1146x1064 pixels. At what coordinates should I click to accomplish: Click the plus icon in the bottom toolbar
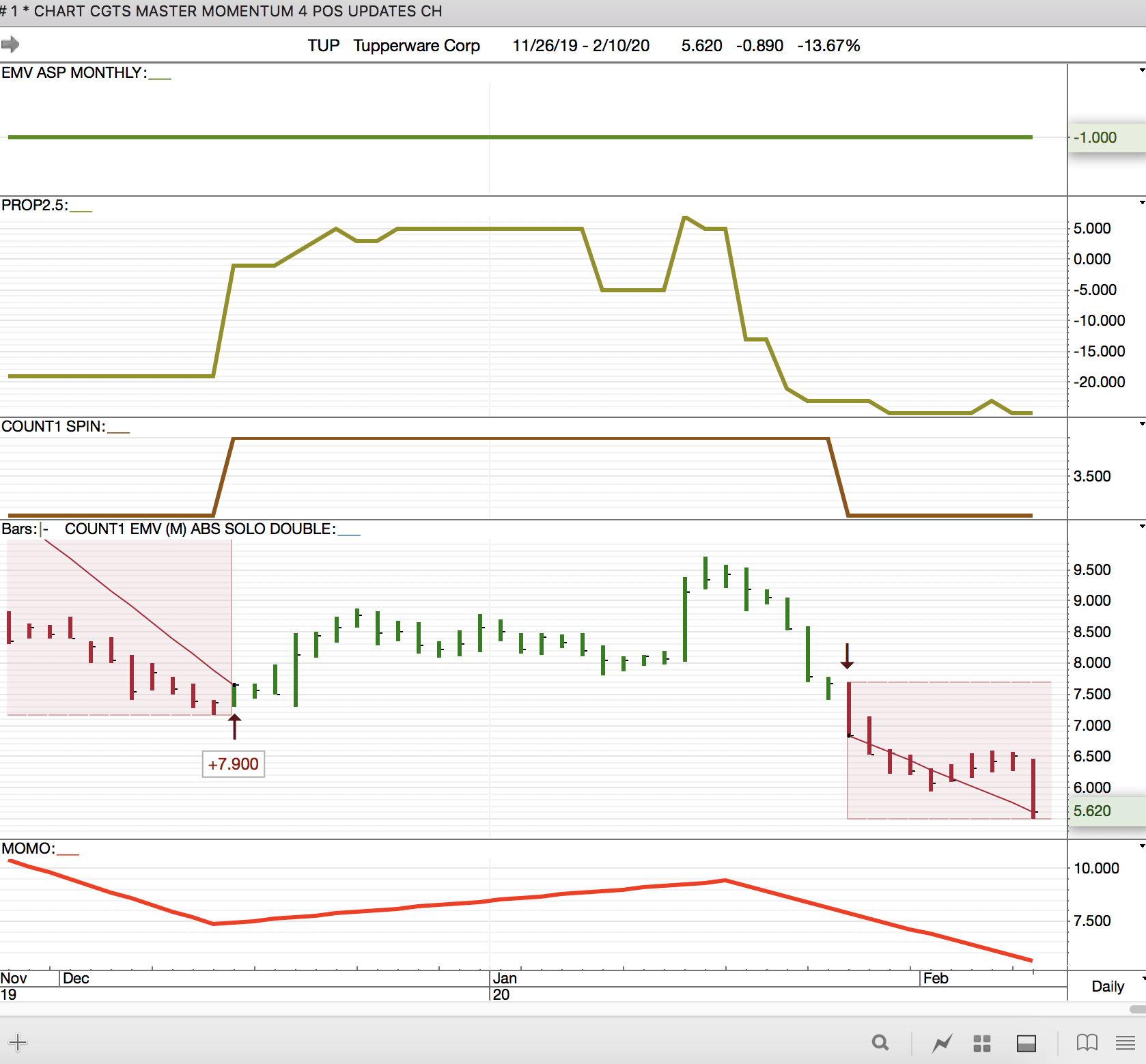click(18, 1043)
